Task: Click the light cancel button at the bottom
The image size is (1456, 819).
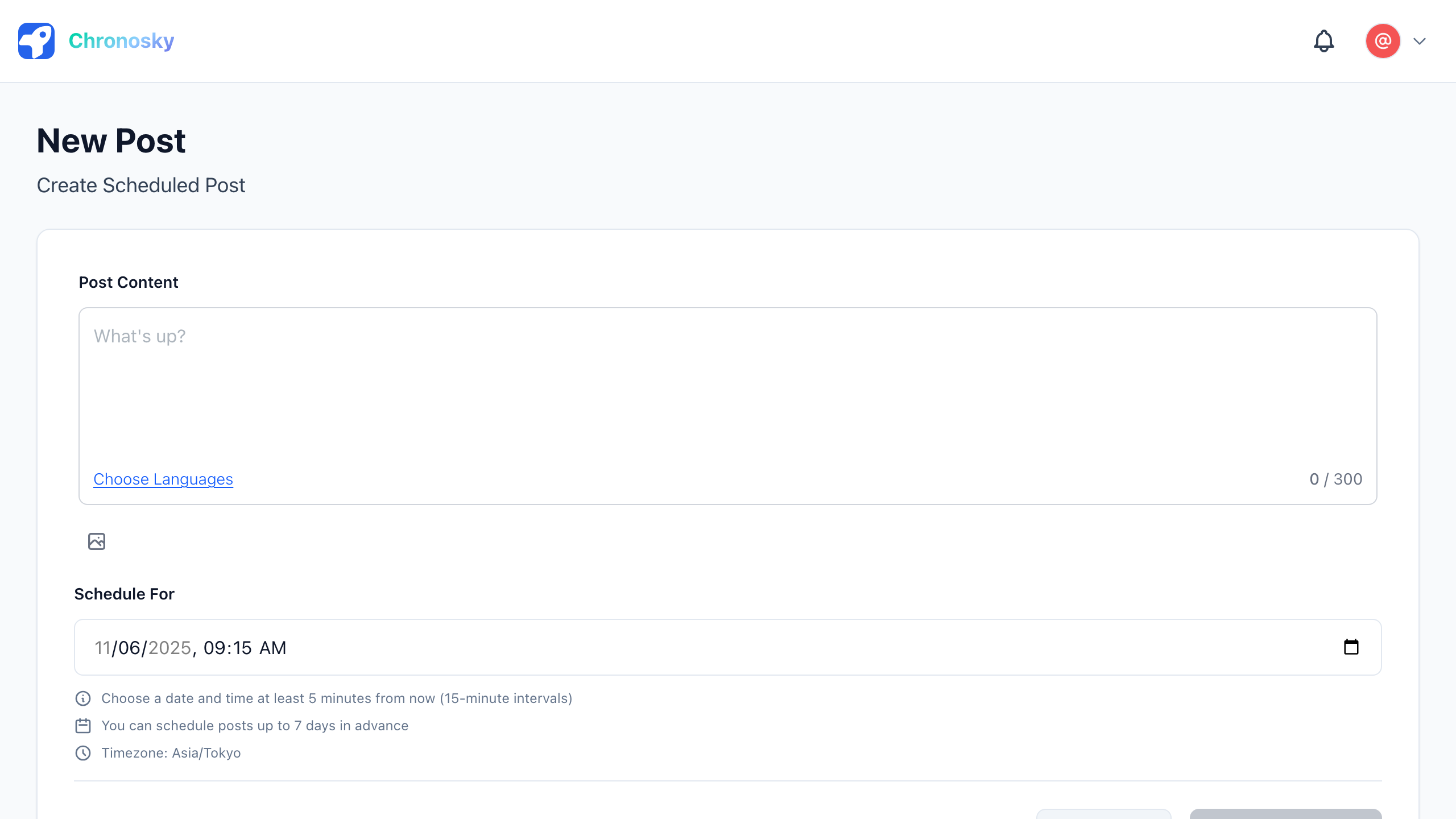Action: (x=1104, y=814)
